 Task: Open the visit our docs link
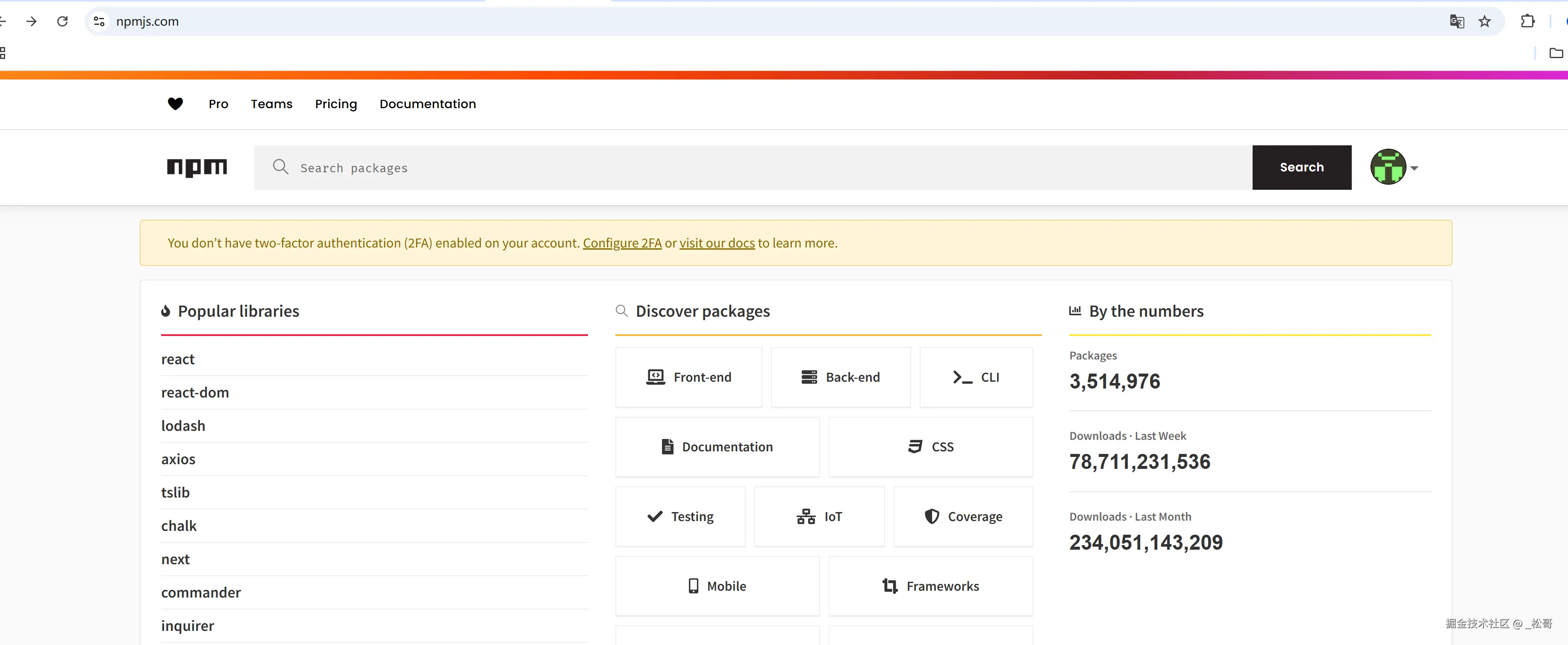[x=716, y=243]
